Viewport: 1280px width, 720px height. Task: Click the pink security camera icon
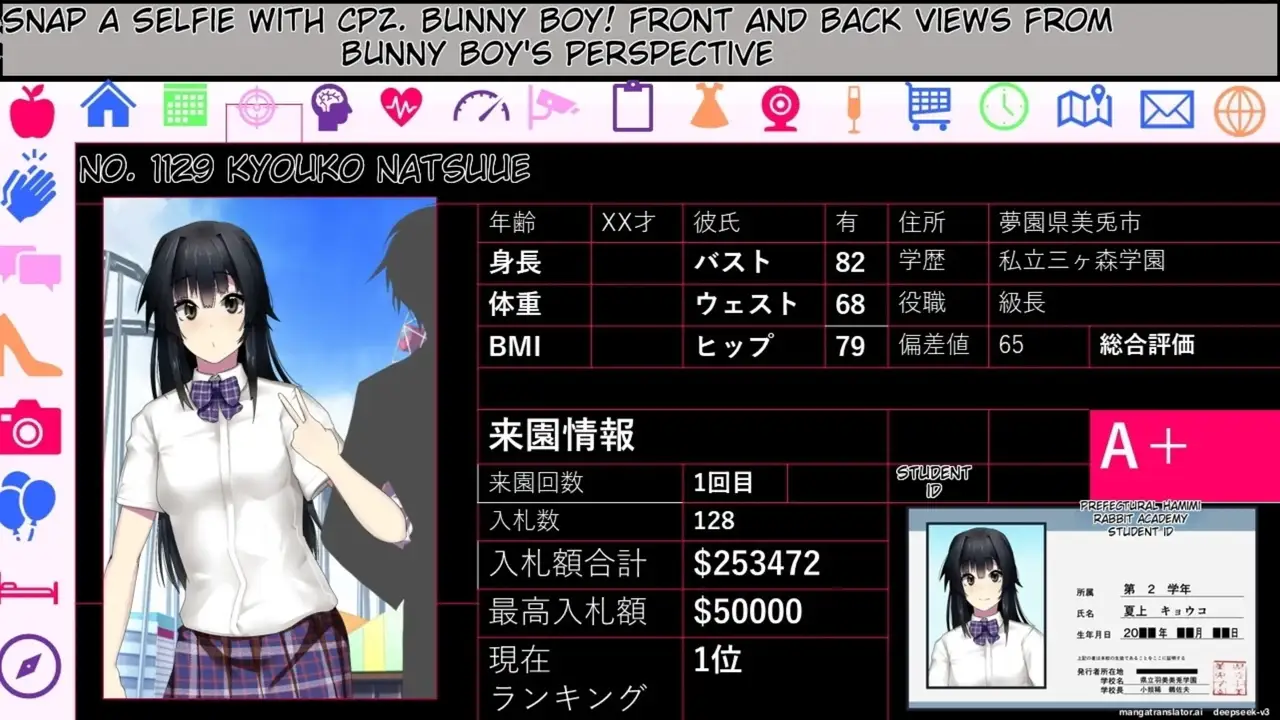(554, 106)
